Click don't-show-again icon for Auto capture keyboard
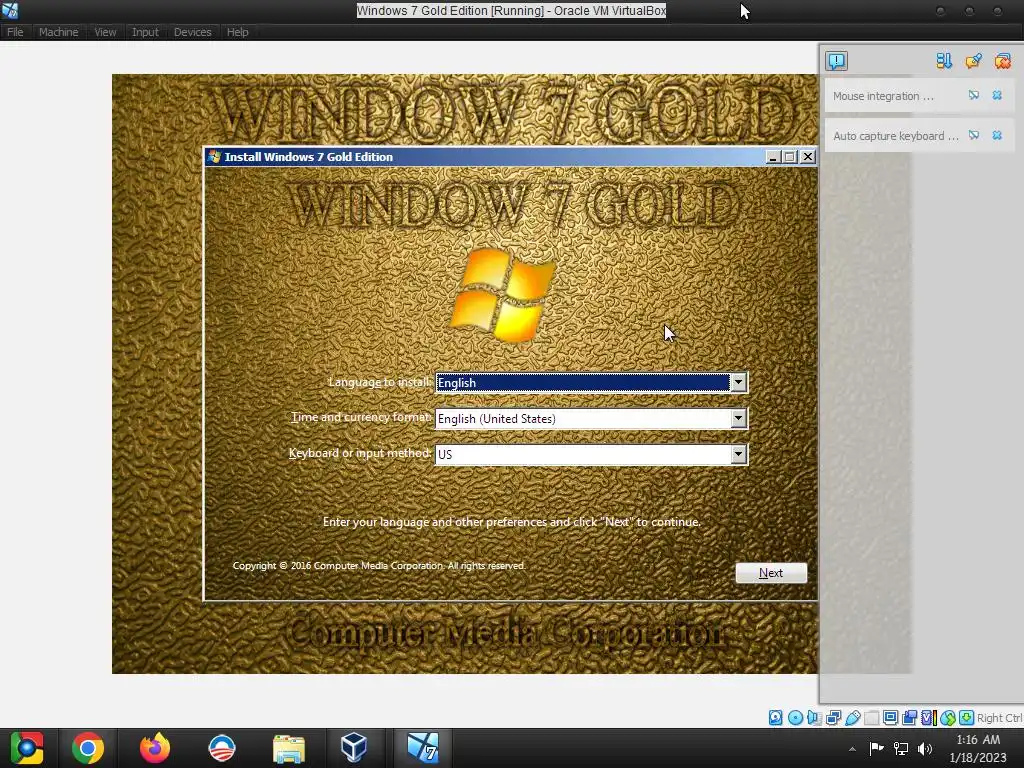The width and height of the screenshot is (1024, 768). (x=974, y=135)
